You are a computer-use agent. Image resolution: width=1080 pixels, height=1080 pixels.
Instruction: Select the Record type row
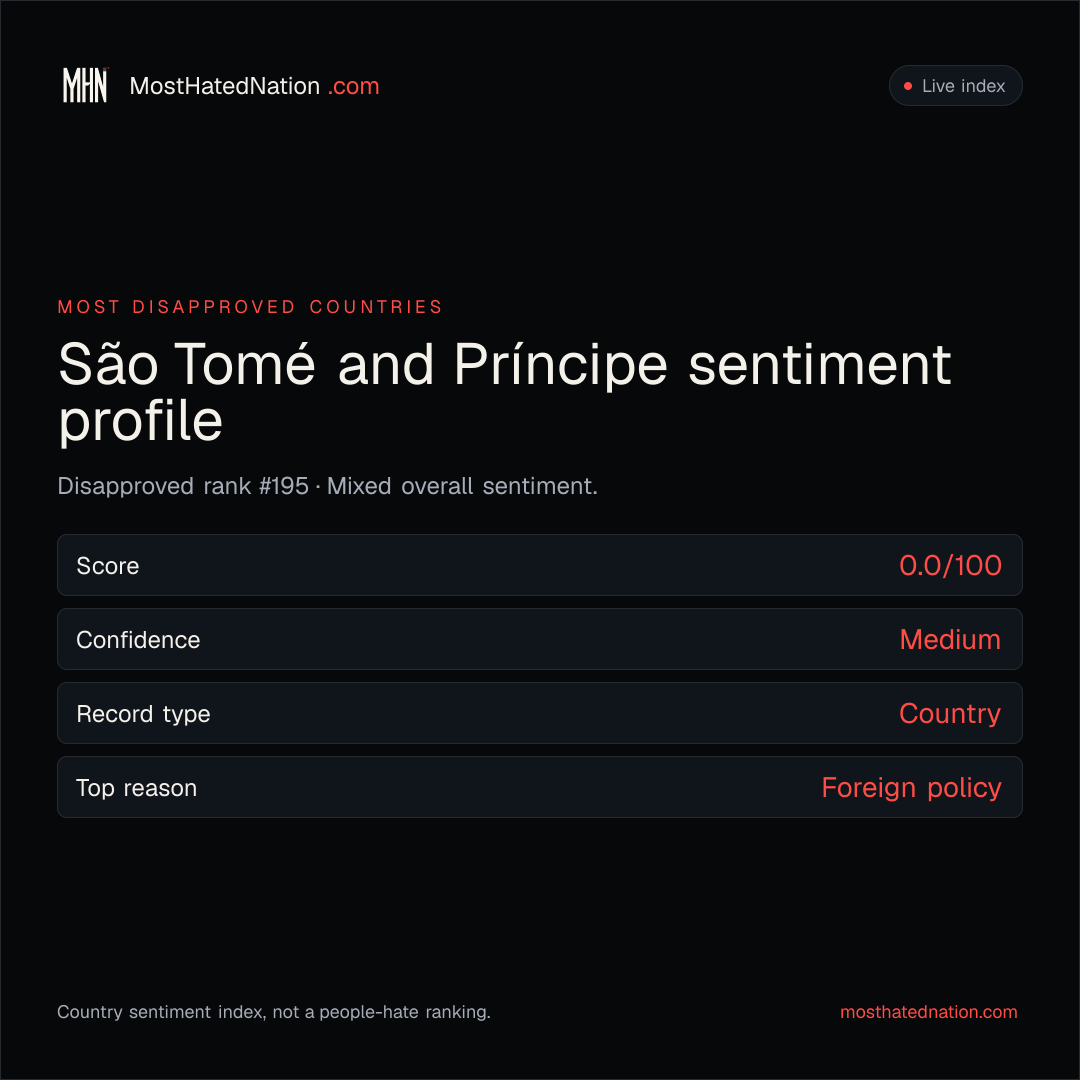pos(540,713)
